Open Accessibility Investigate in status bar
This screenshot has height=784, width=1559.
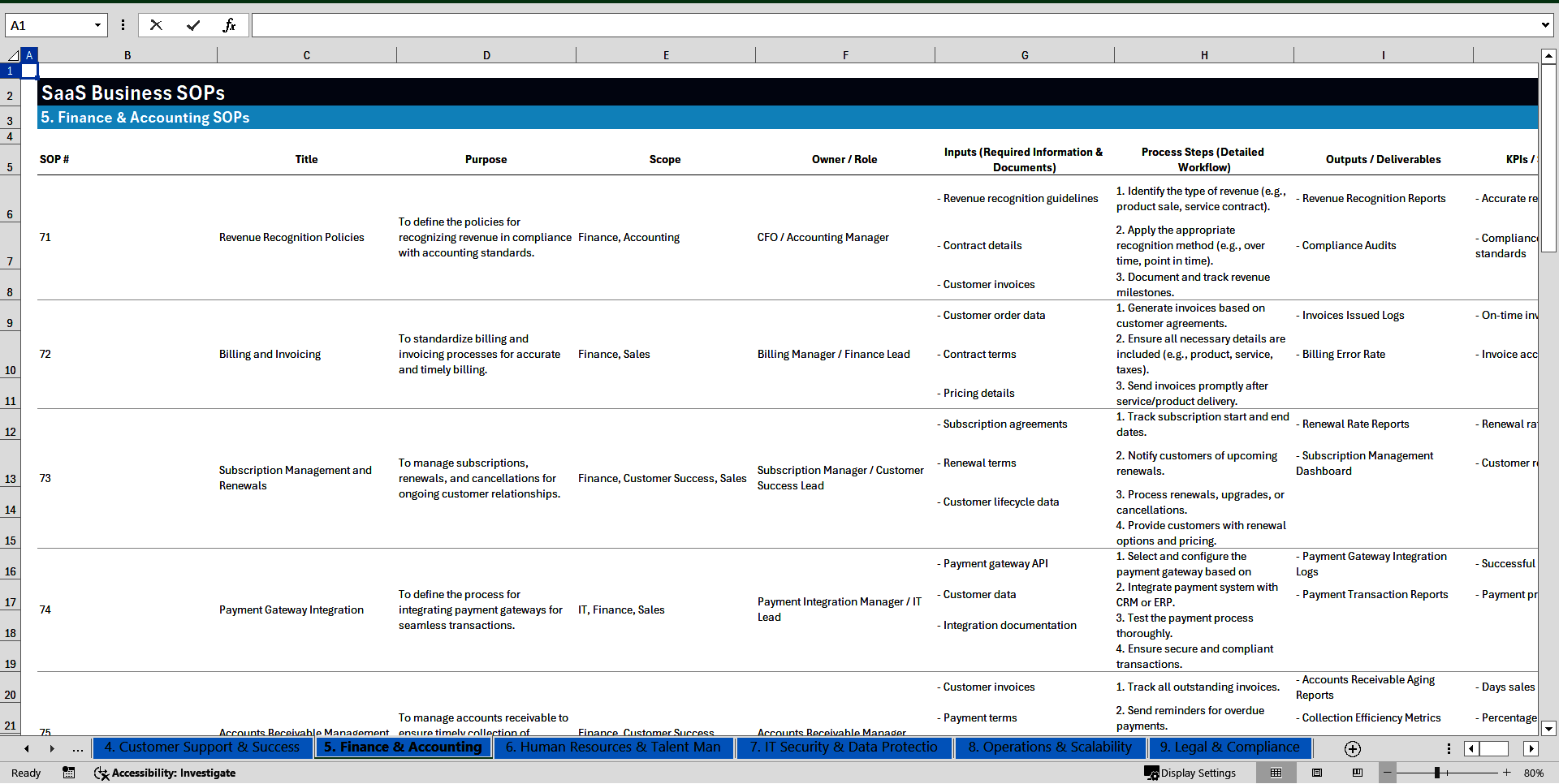(165, 773)
